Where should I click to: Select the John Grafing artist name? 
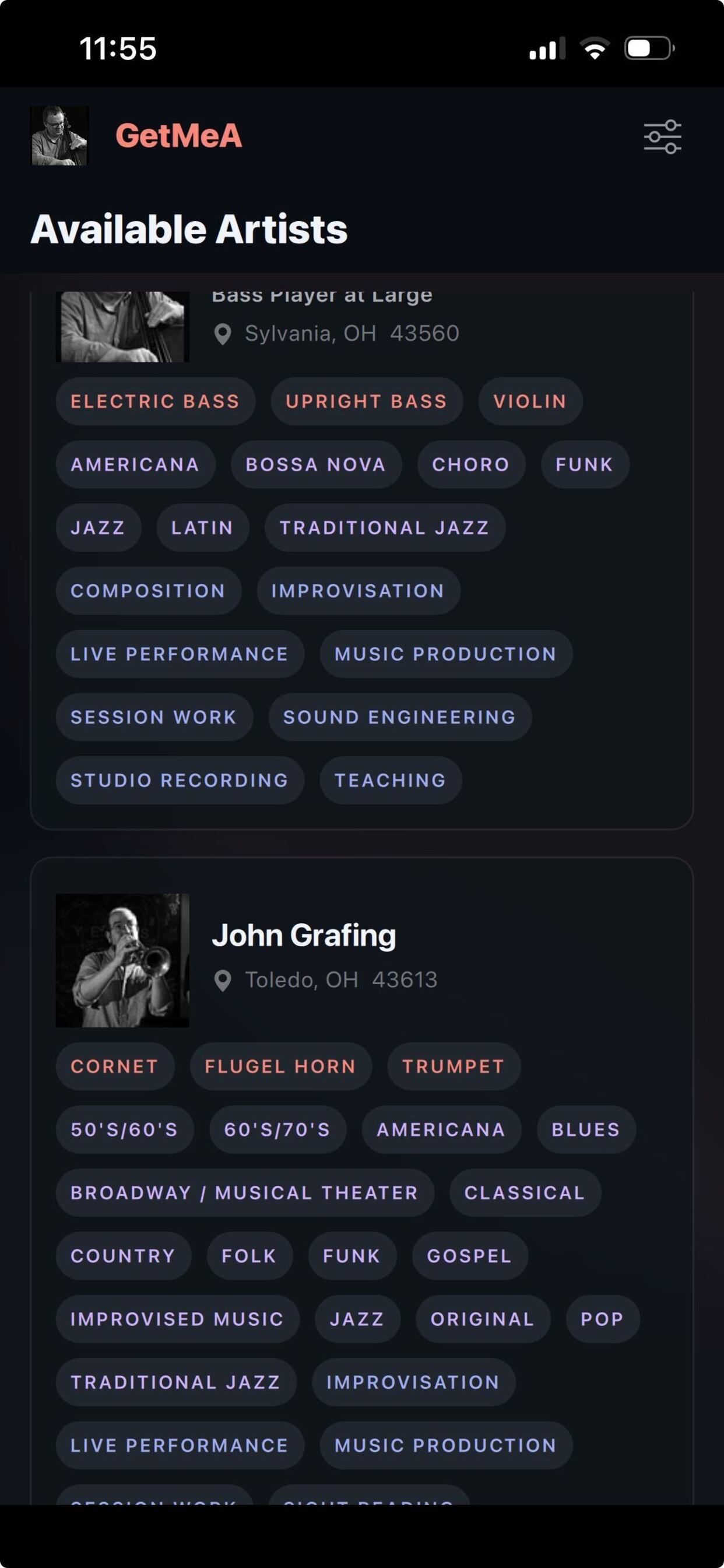click(304, 935)
